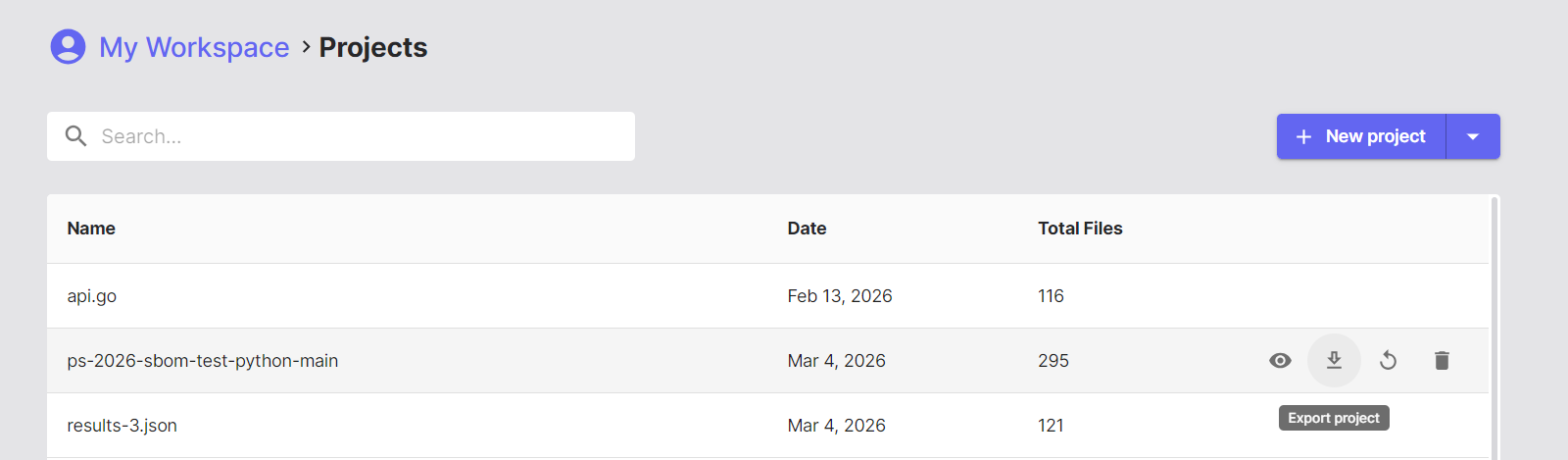Sort by Total Files column header
Image resolution: width=1568 pixels, height=460 pixels.
coord(1080,229)
